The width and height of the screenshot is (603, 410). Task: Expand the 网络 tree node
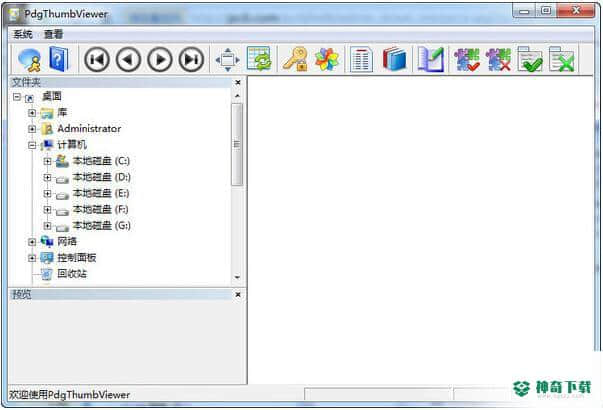[32, 242]
